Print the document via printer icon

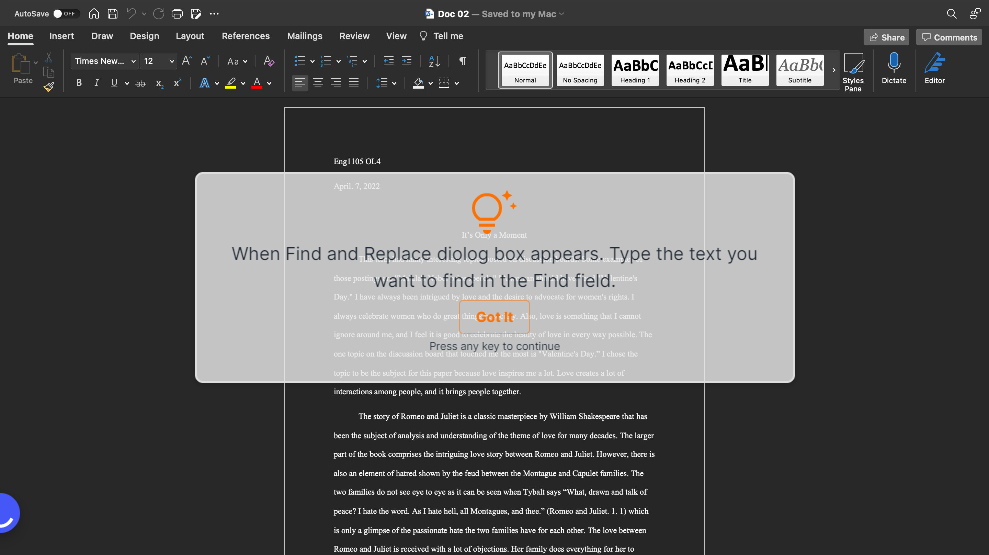coord(177,13)
